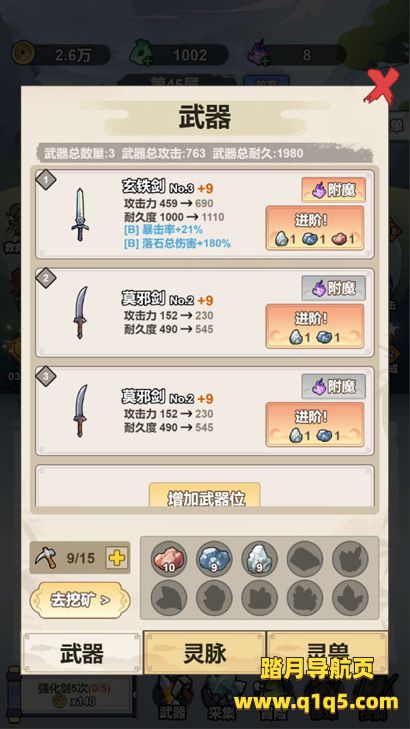The width and height of the screenshot is (410, 729).
Task: Click the gold coin currency icon
Action: (x=23, y=55)
